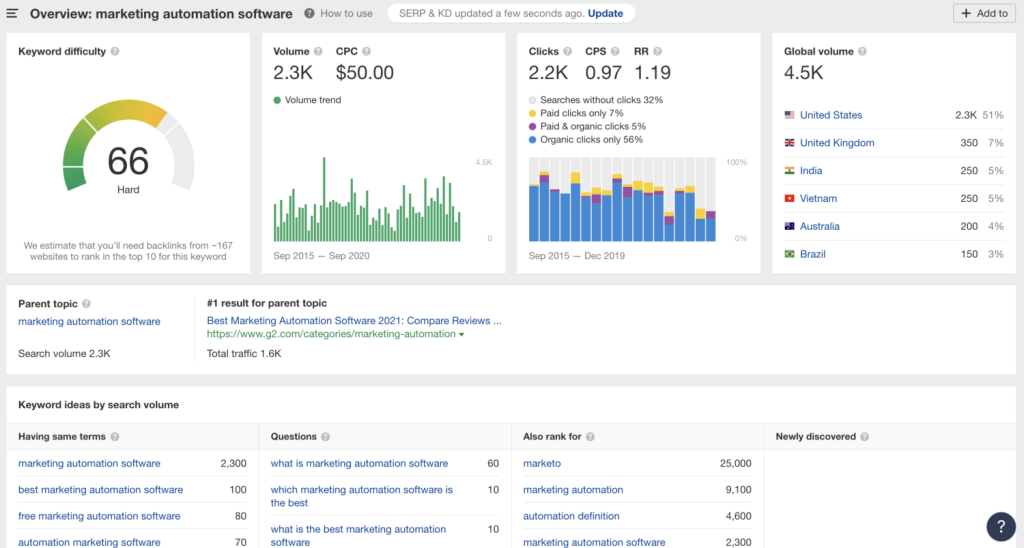Click the Parent topic help icon
Screen dimensions: 1024x548
pyautogui.click(x=86, y=304)
